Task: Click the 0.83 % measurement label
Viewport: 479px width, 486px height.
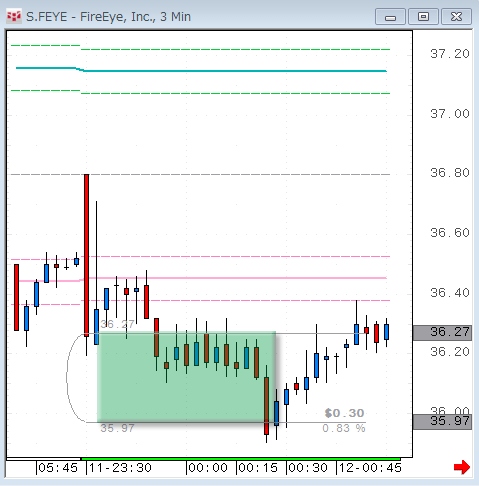Action: 344,428
